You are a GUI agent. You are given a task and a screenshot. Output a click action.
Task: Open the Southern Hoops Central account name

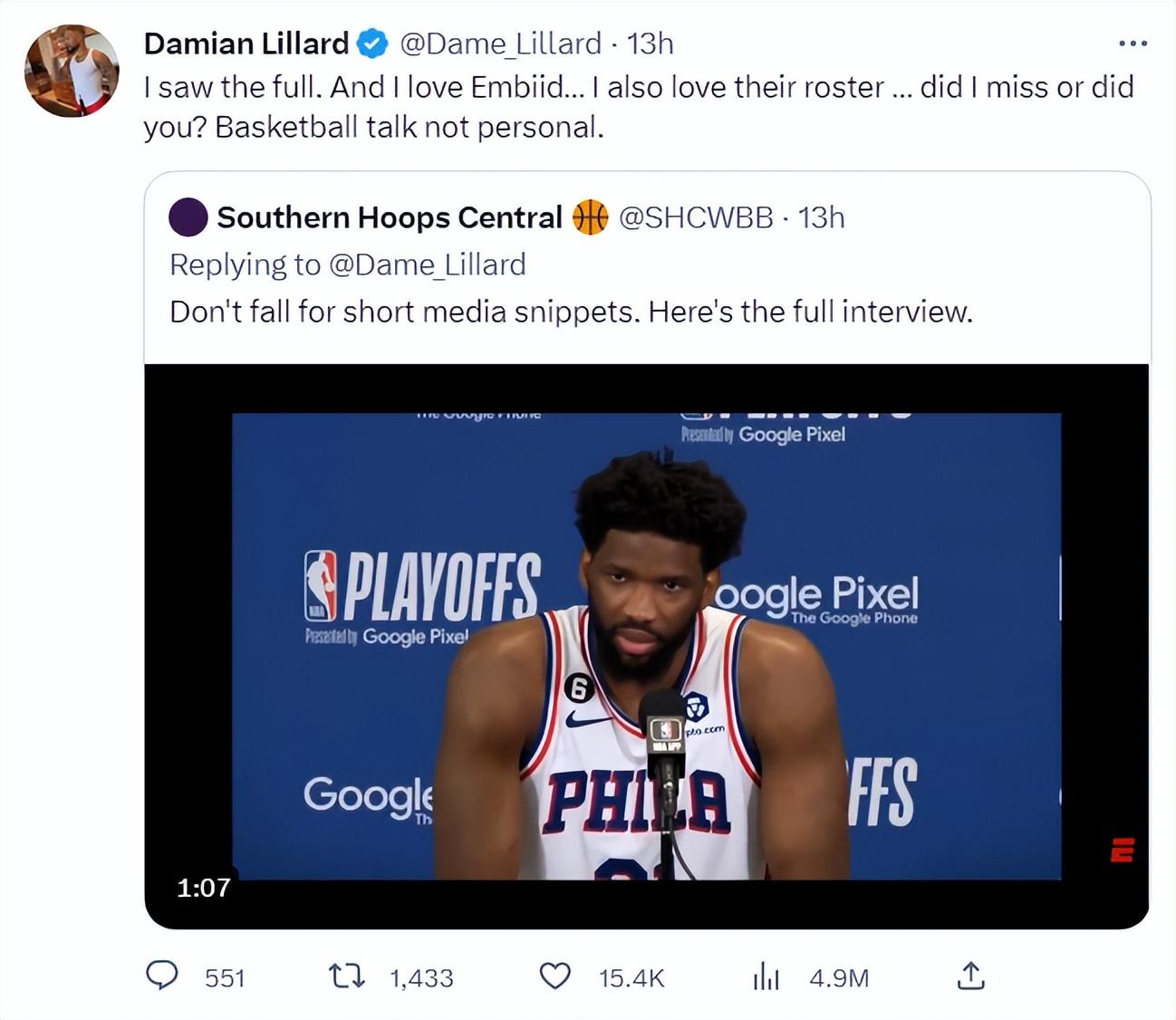390,217
